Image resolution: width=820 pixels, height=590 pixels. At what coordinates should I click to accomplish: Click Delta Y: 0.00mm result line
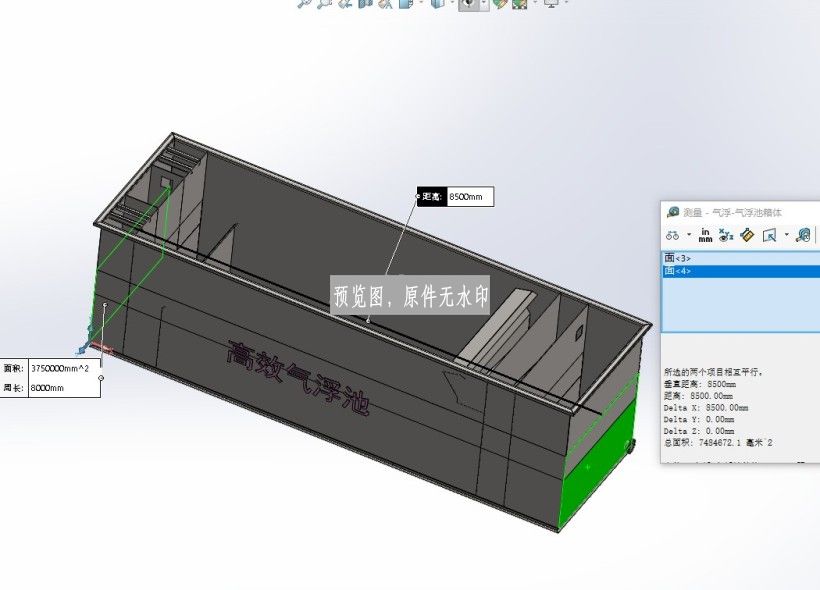point(699,419)
